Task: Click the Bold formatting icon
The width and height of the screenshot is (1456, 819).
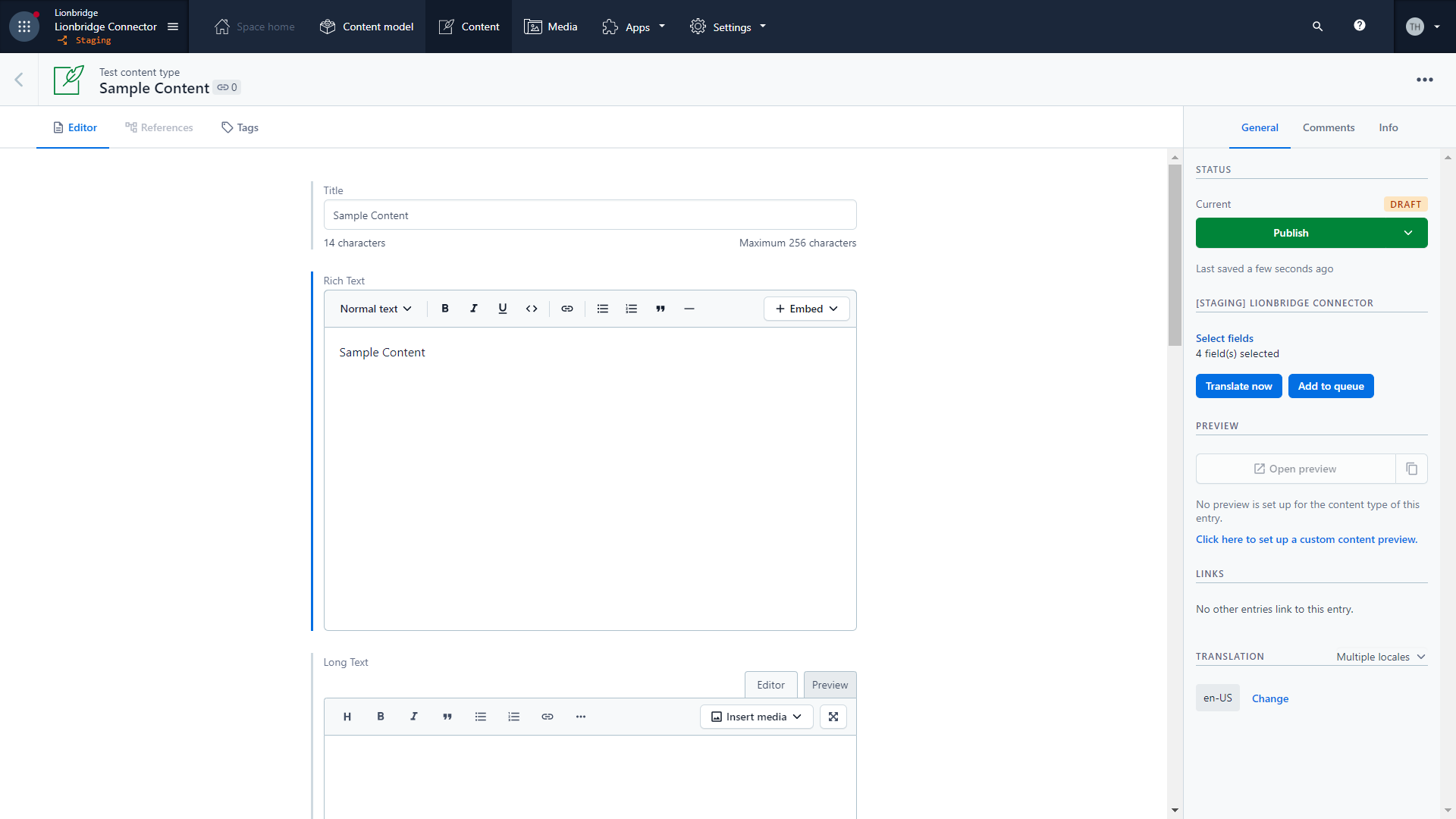Action: [445, 308]
